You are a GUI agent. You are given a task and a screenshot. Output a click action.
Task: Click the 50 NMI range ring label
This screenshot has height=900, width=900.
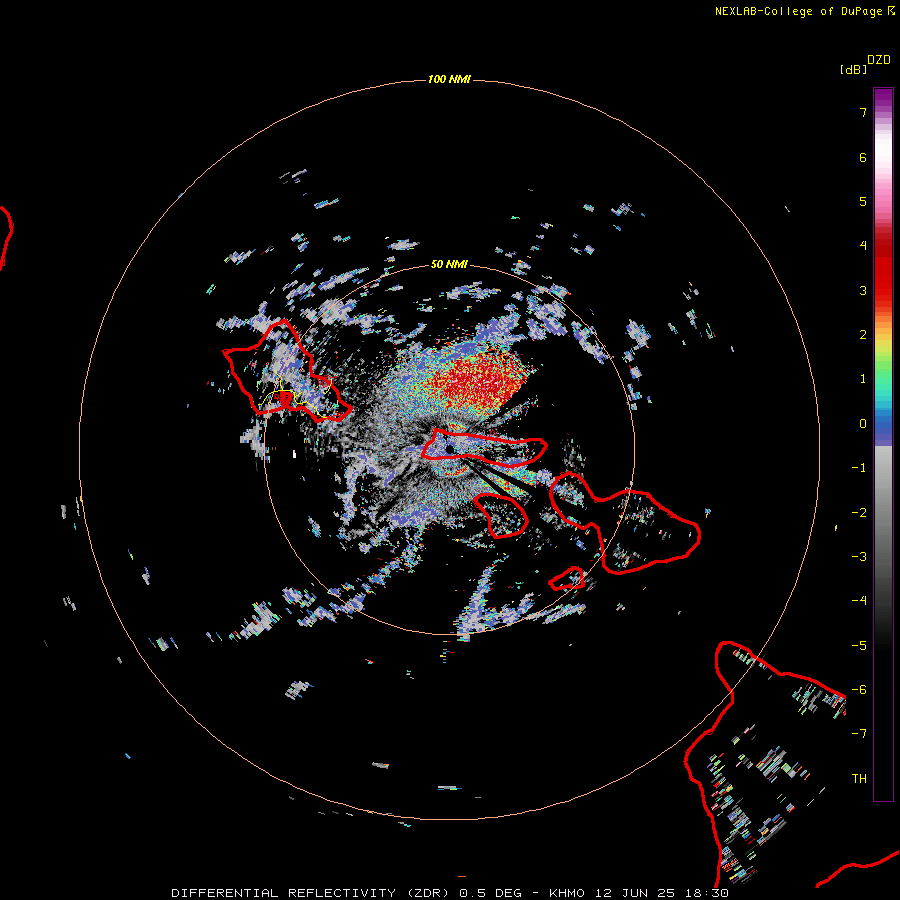click(449, 264)
